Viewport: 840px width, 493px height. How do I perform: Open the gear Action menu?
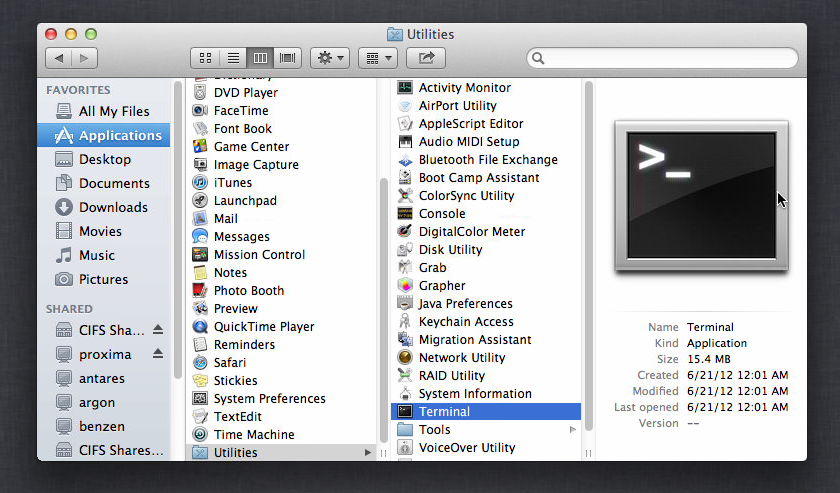click(x=330, y=58)
